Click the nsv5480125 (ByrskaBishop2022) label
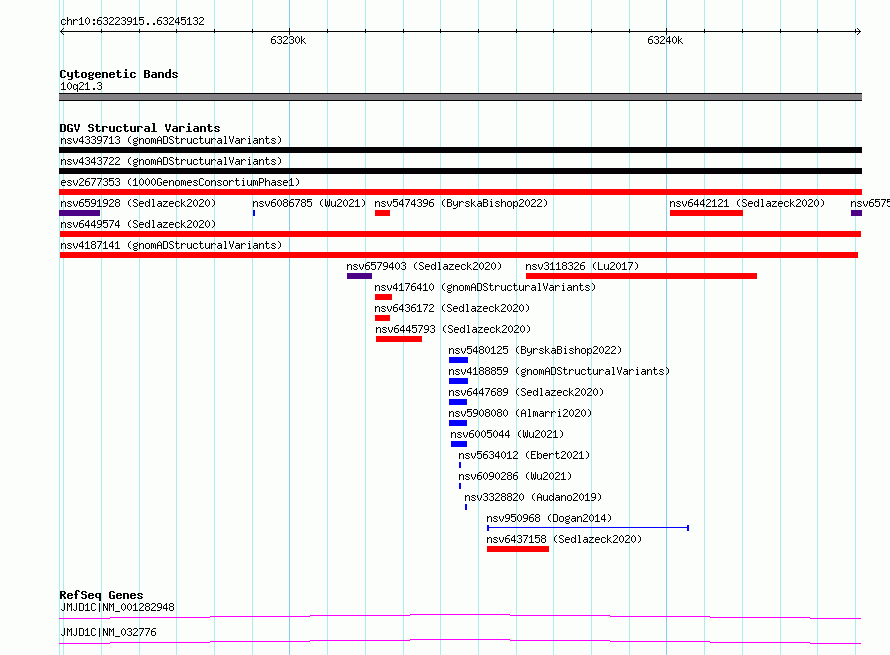The width and height of the screenshot is (890, 655). coord(535,350)
